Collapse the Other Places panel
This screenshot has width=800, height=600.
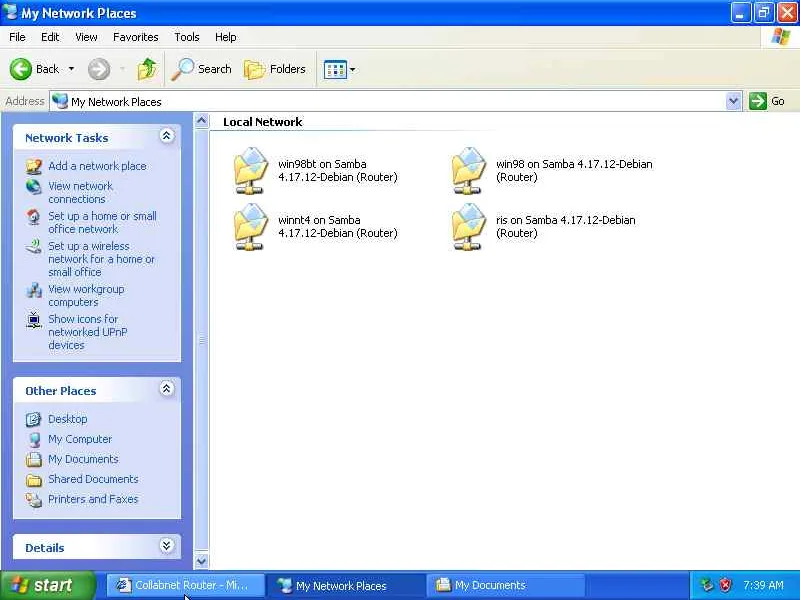(x=166, y=389)
